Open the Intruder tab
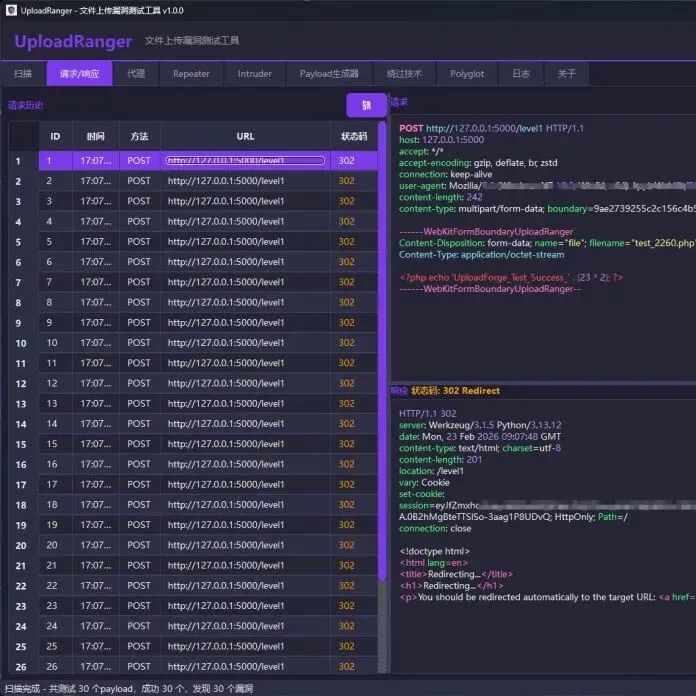 coord(254,74)
